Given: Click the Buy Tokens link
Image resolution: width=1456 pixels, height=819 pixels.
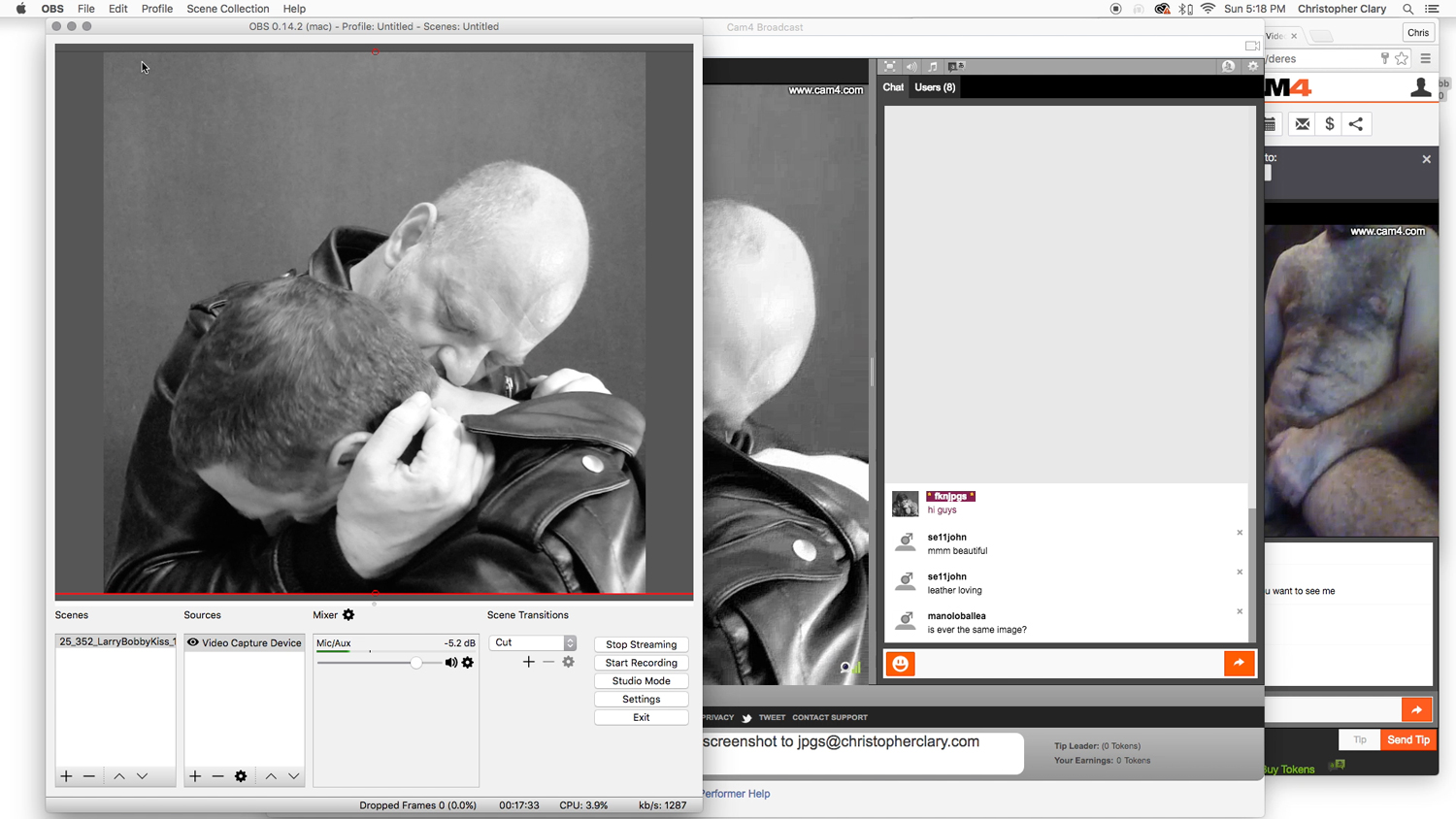Looking at the screenshot, I should [x=1289, y=770].
